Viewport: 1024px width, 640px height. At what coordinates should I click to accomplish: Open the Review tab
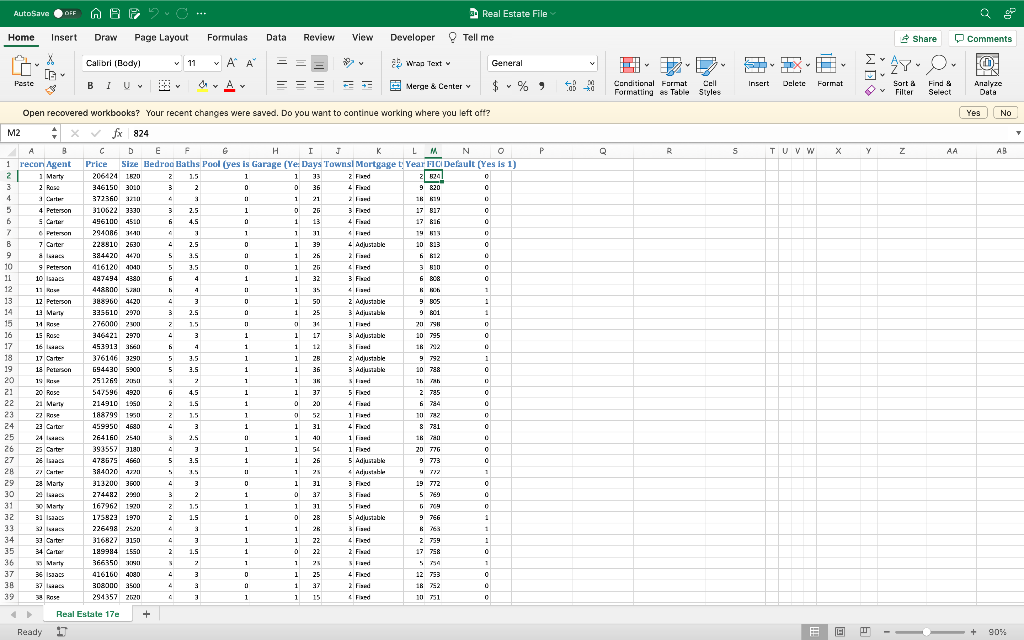point(319,37)
